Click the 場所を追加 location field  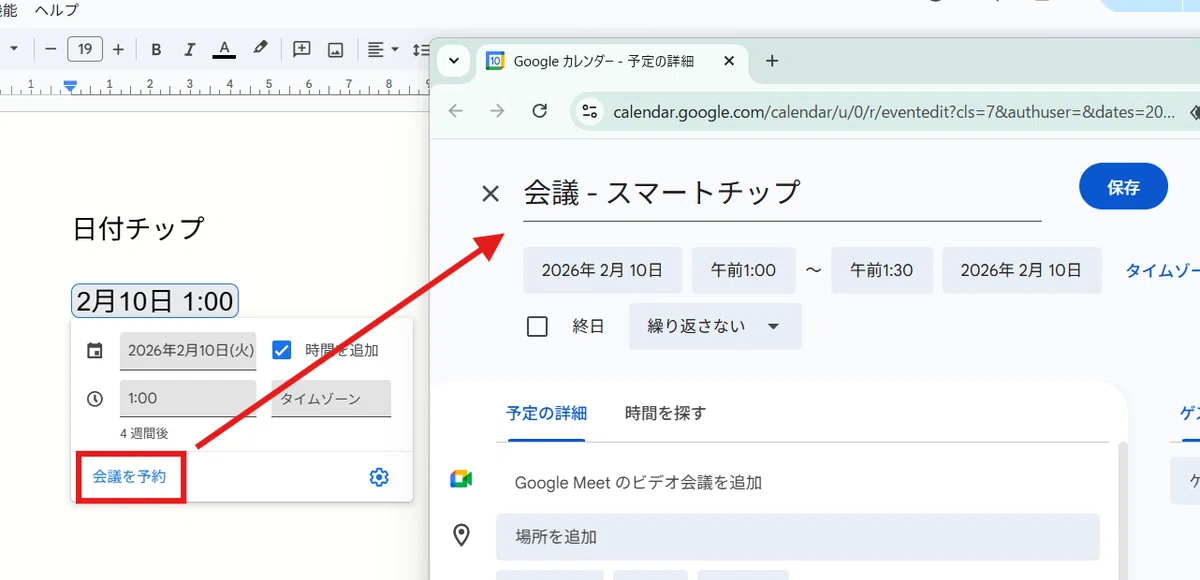pos(797,537)
